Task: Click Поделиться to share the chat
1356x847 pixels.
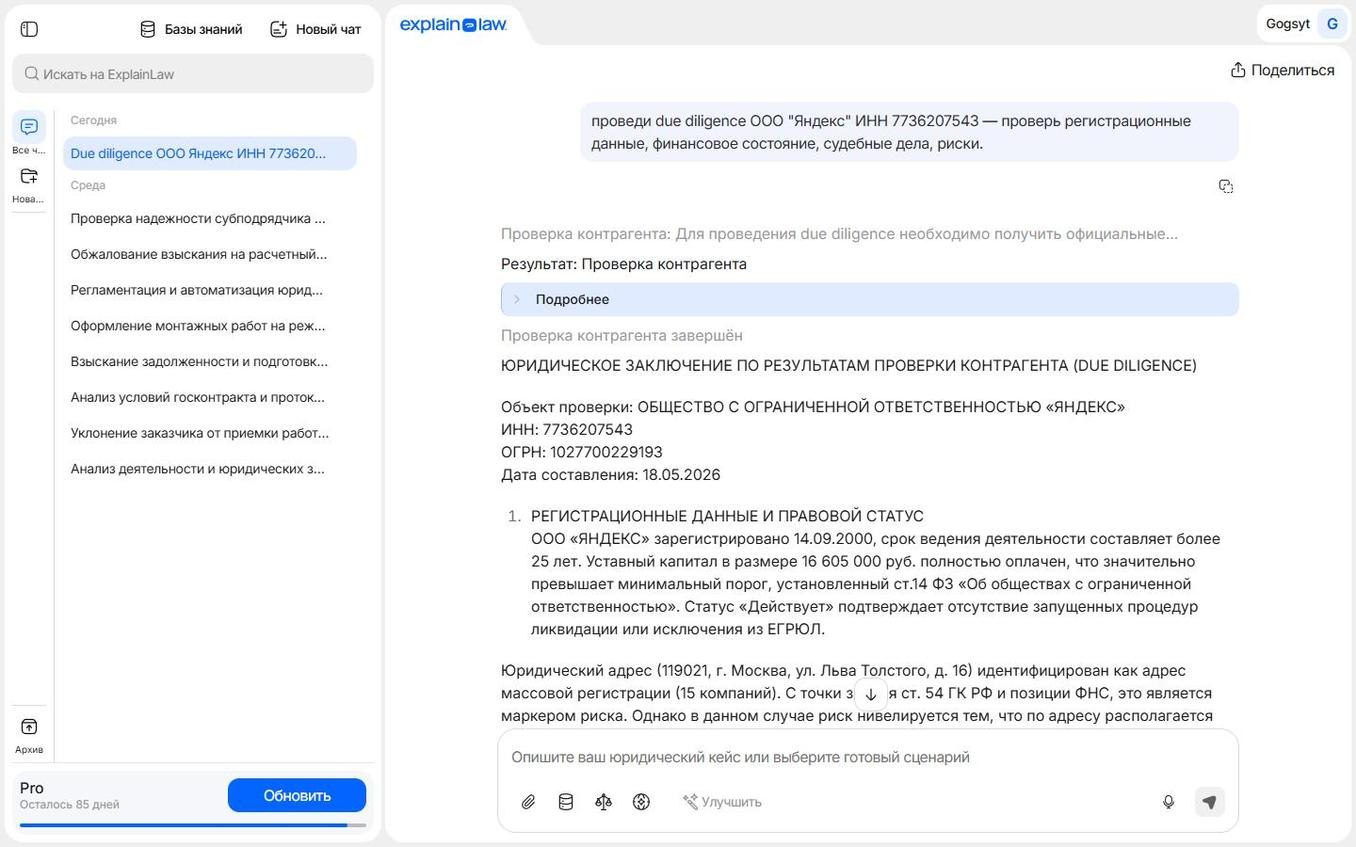Action: pyautogui.click(x=1282, y=70)
